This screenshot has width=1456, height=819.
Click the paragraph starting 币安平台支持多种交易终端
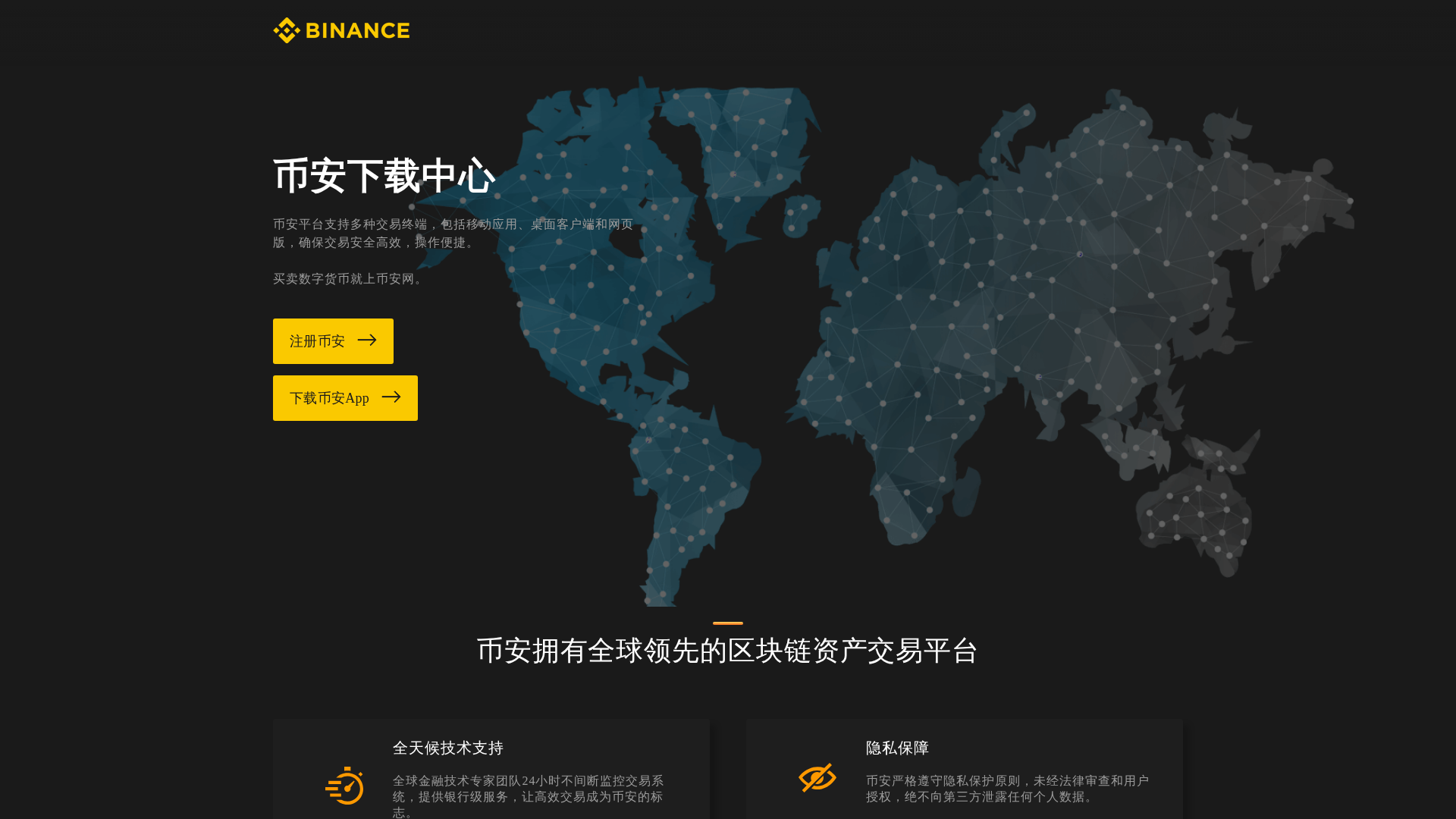pyautogui.click(x=453, y=234)
